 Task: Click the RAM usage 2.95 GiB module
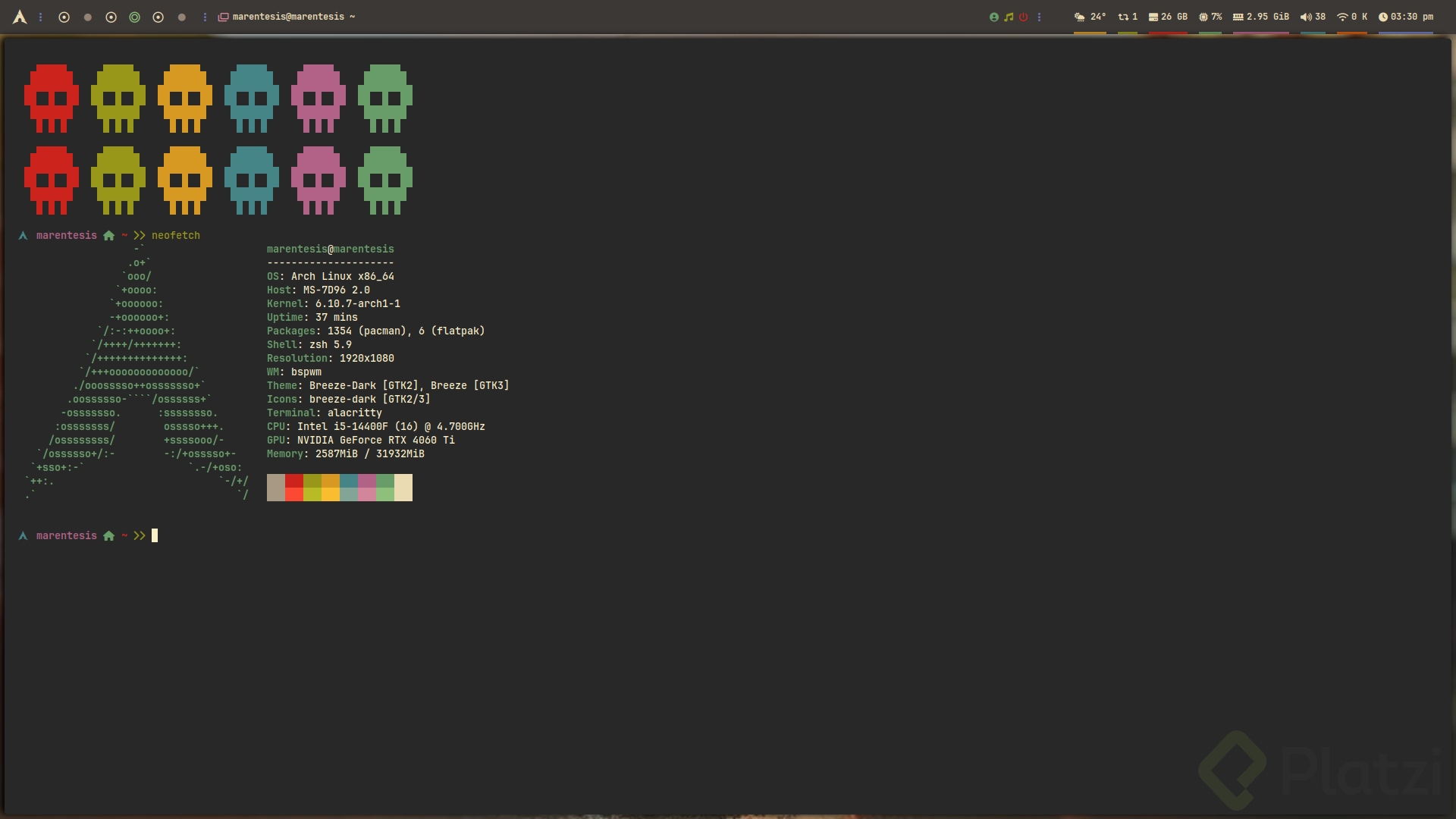pyautogui.click(x=1260, y=17)
